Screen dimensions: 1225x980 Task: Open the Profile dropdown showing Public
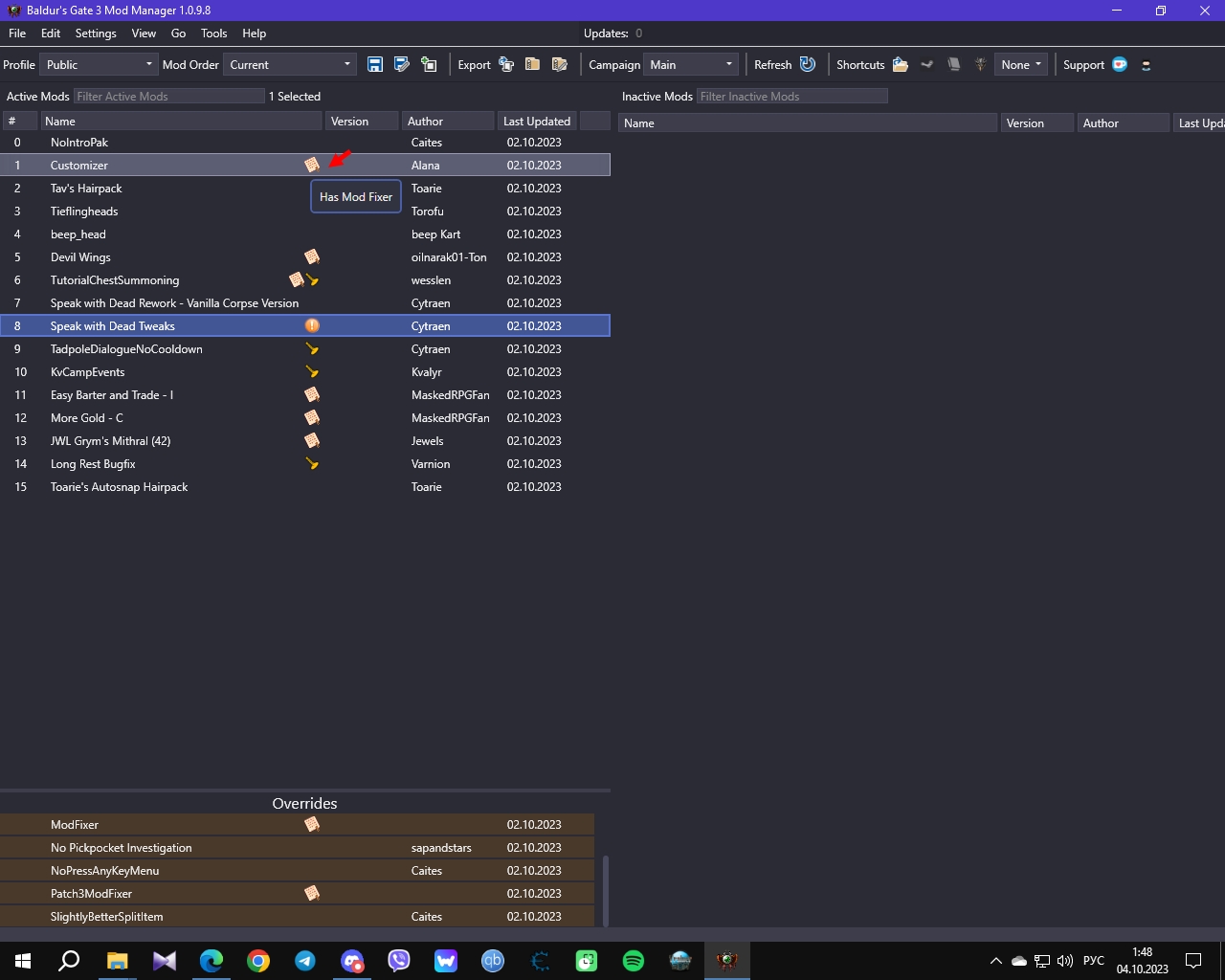tap(99, 64)
